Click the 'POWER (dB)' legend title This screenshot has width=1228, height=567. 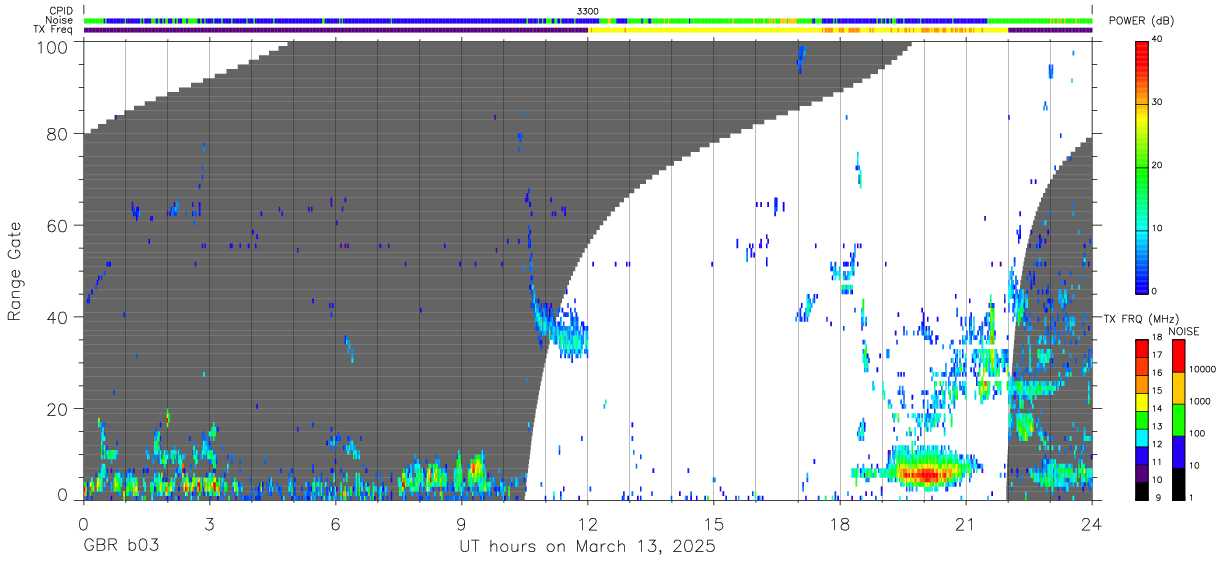(1143, 21)
